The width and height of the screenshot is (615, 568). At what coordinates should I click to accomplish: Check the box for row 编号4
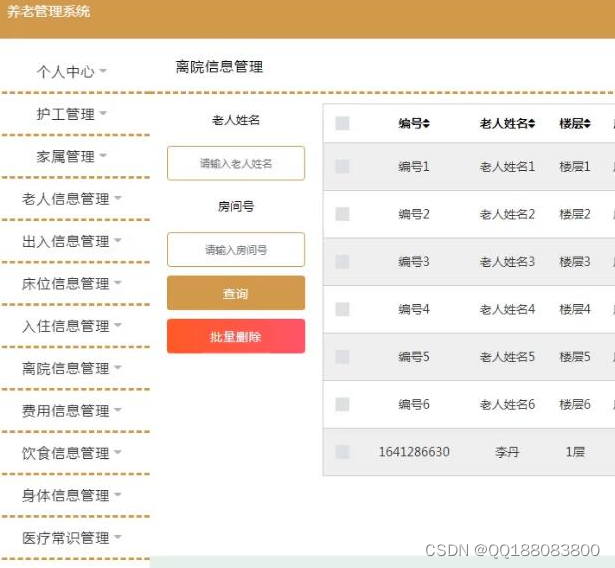342,309
